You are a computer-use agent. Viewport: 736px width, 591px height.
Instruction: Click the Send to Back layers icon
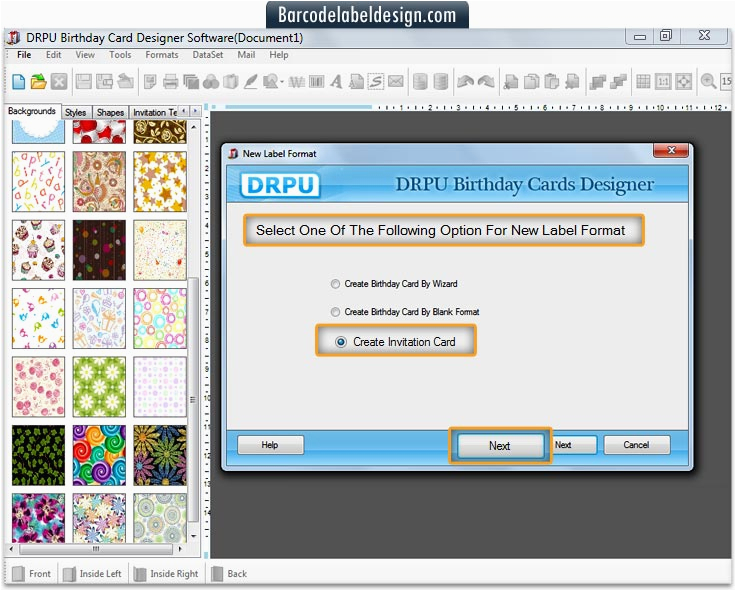coord(618,82)
